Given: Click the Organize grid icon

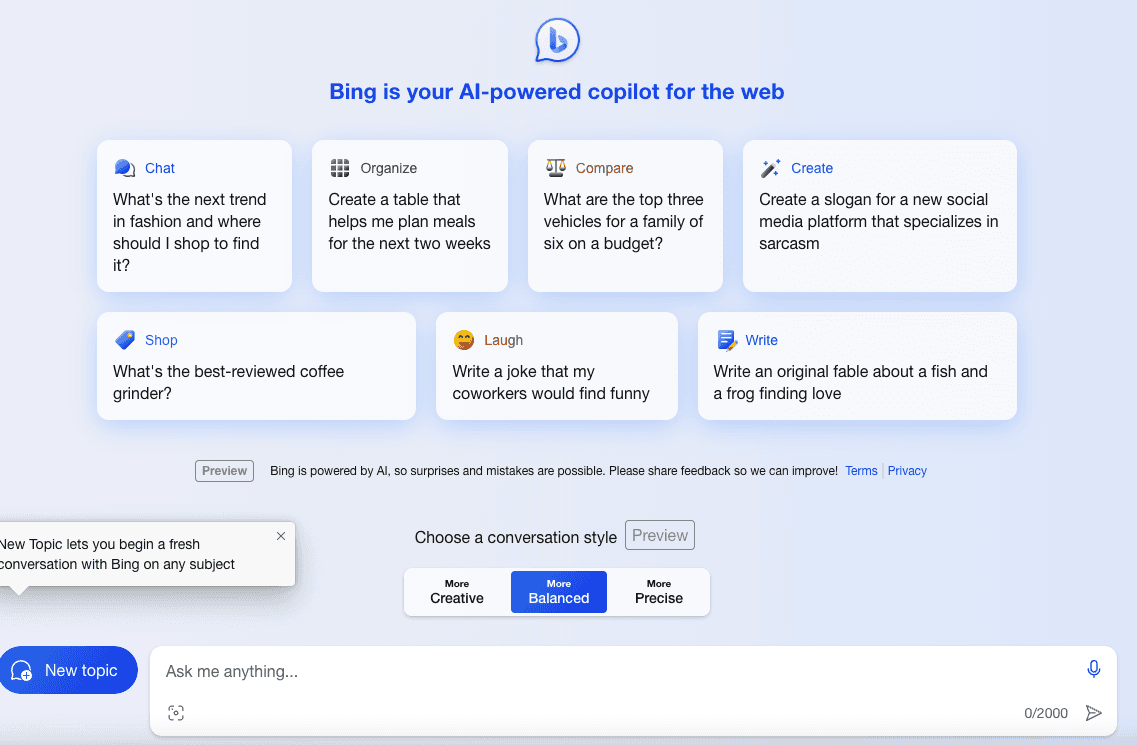Looking at the screenshot, I should click(340, 168).
